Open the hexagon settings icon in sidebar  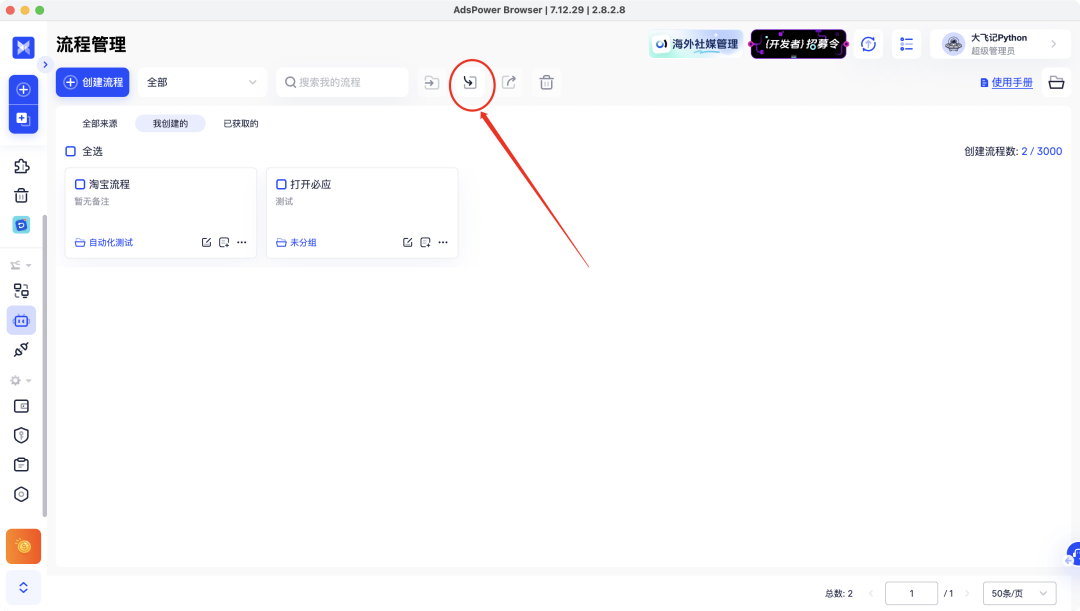point(21,495)
